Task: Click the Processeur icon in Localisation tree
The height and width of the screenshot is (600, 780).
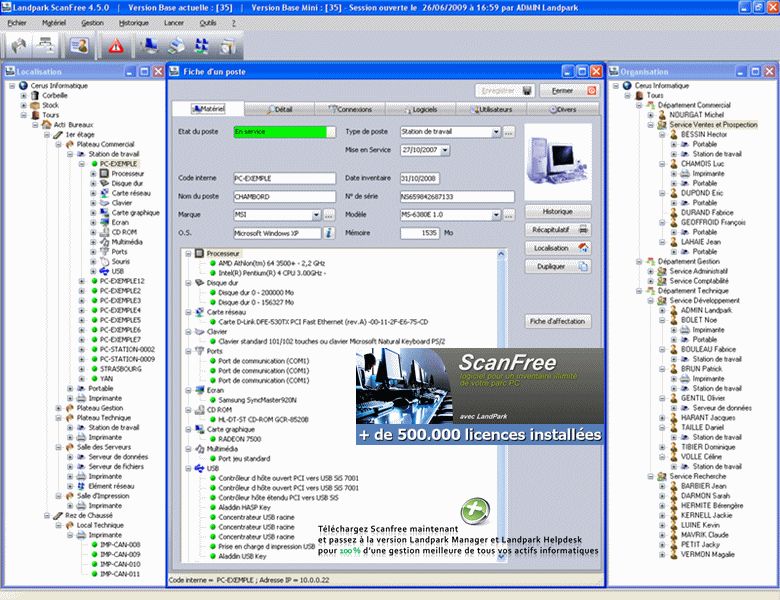Action: point(104,174)
